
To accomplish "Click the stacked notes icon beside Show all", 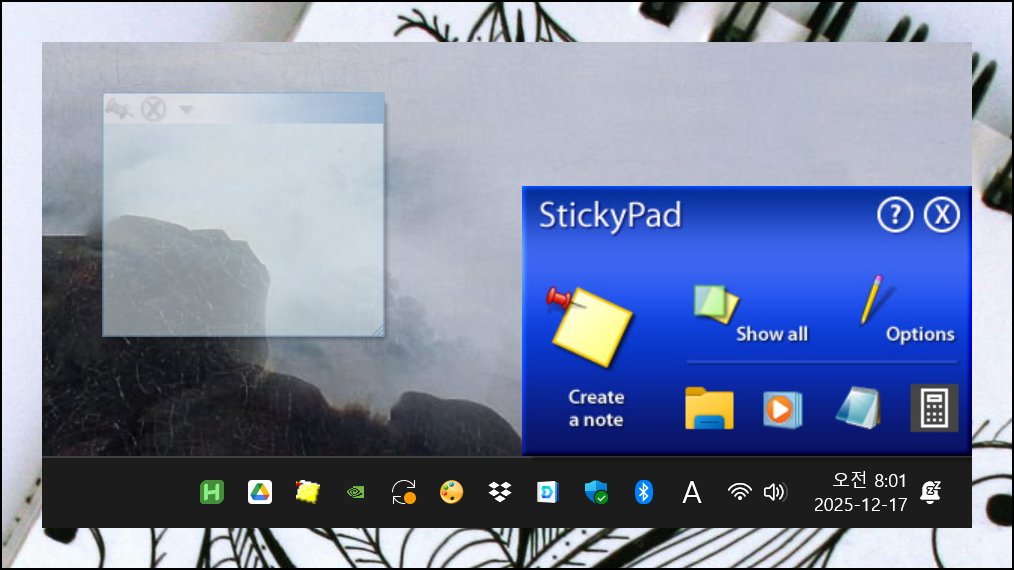I will click(715, 303).
